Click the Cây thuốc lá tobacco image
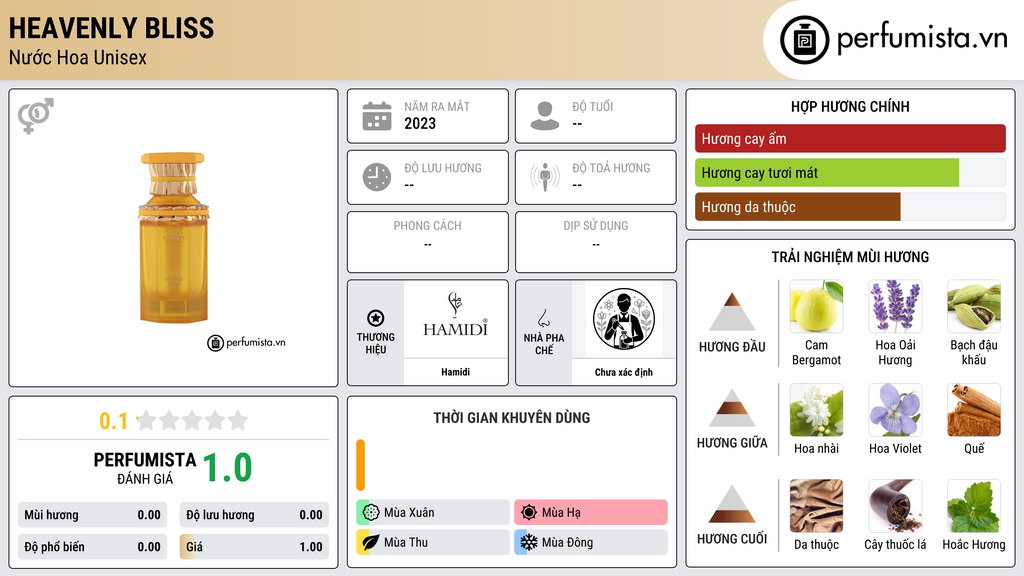 [x=895, y=506]
